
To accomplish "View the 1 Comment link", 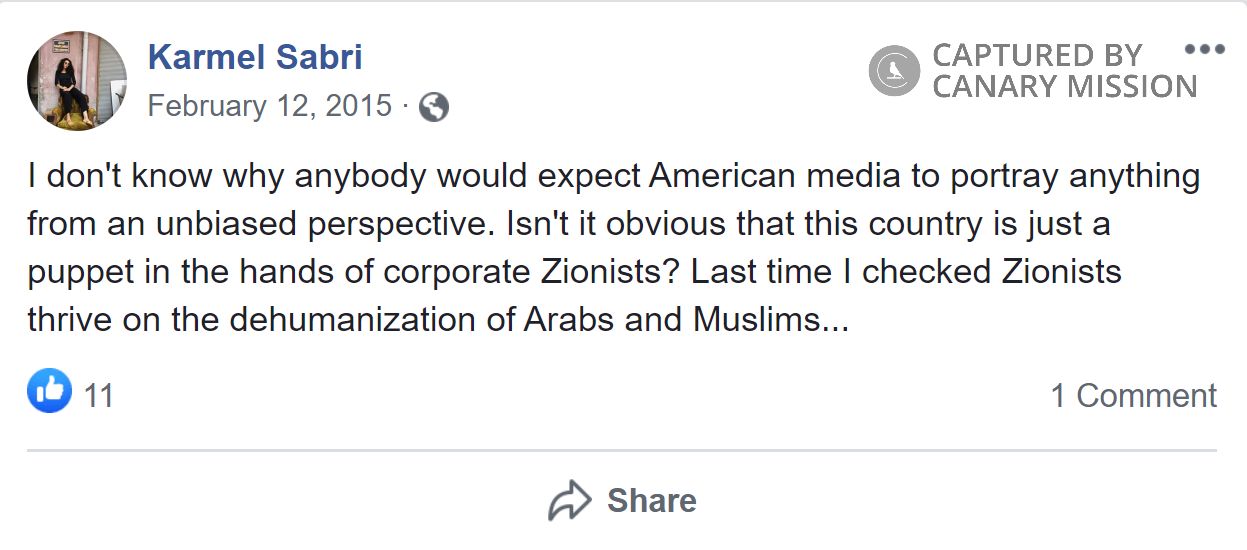I will pos(1133,396).
